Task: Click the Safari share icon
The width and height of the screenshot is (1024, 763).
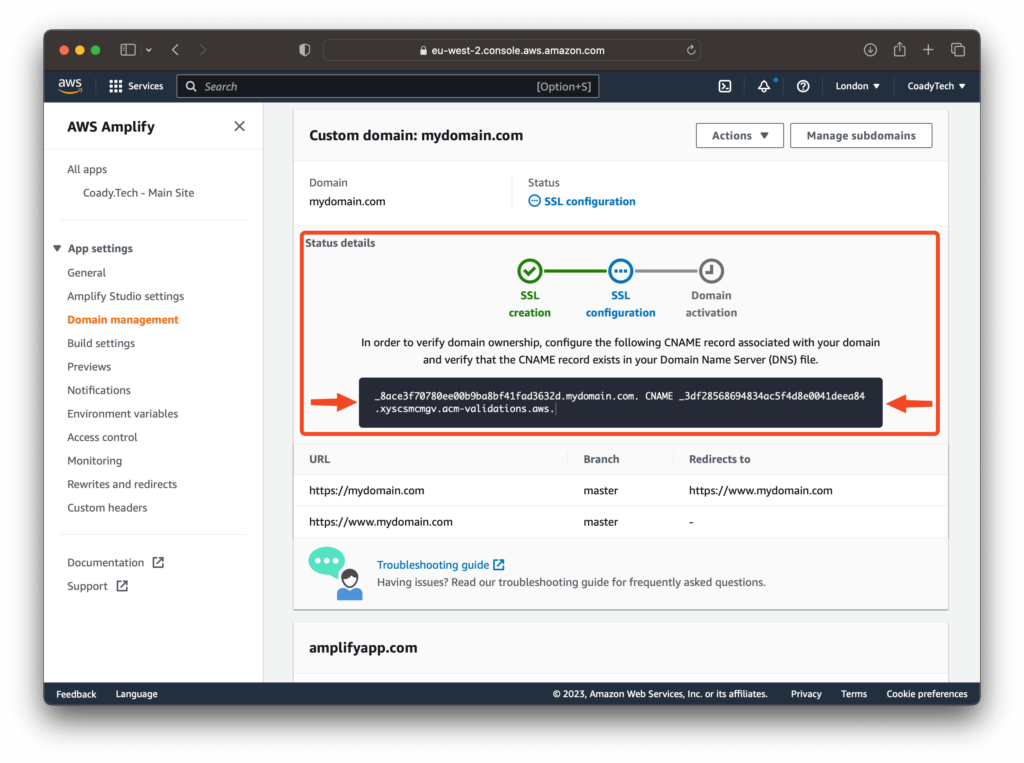Action: tap(900, 49)
